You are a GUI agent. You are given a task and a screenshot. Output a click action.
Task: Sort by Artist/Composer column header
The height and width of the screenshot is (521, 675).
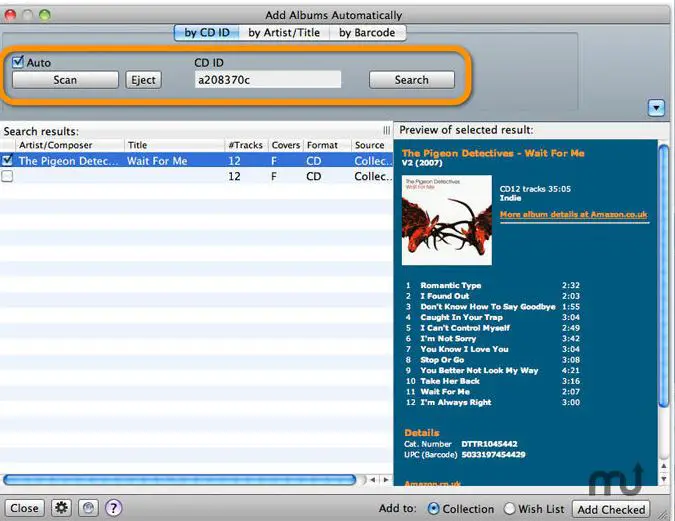click(x=70, y=145)
